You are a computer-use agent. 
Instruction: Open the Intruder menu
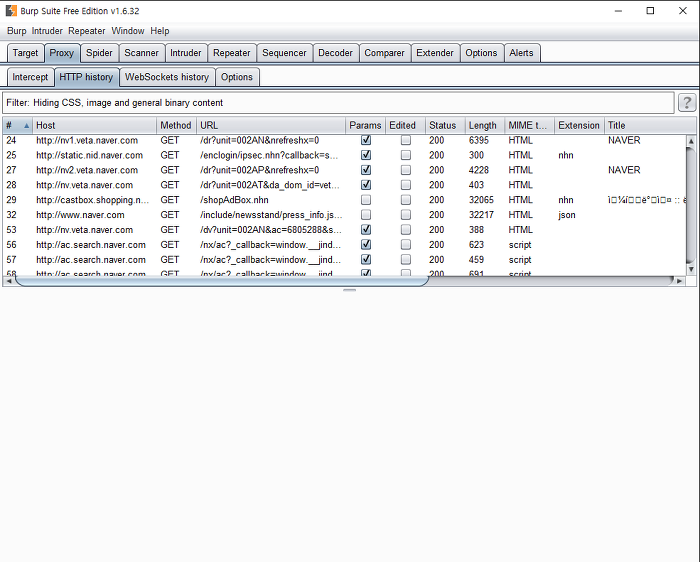[x=47, y=31]
